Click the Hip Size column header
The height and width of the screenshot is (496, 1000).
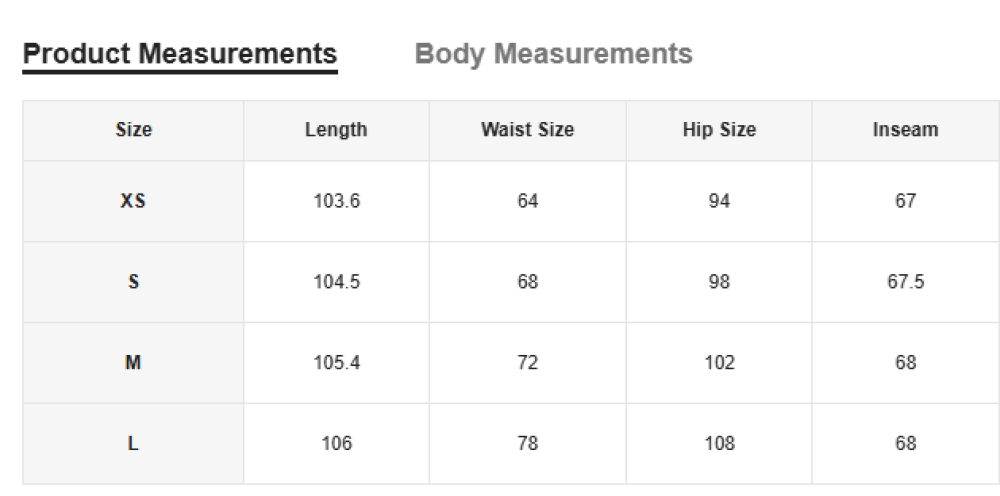point(719,130)
